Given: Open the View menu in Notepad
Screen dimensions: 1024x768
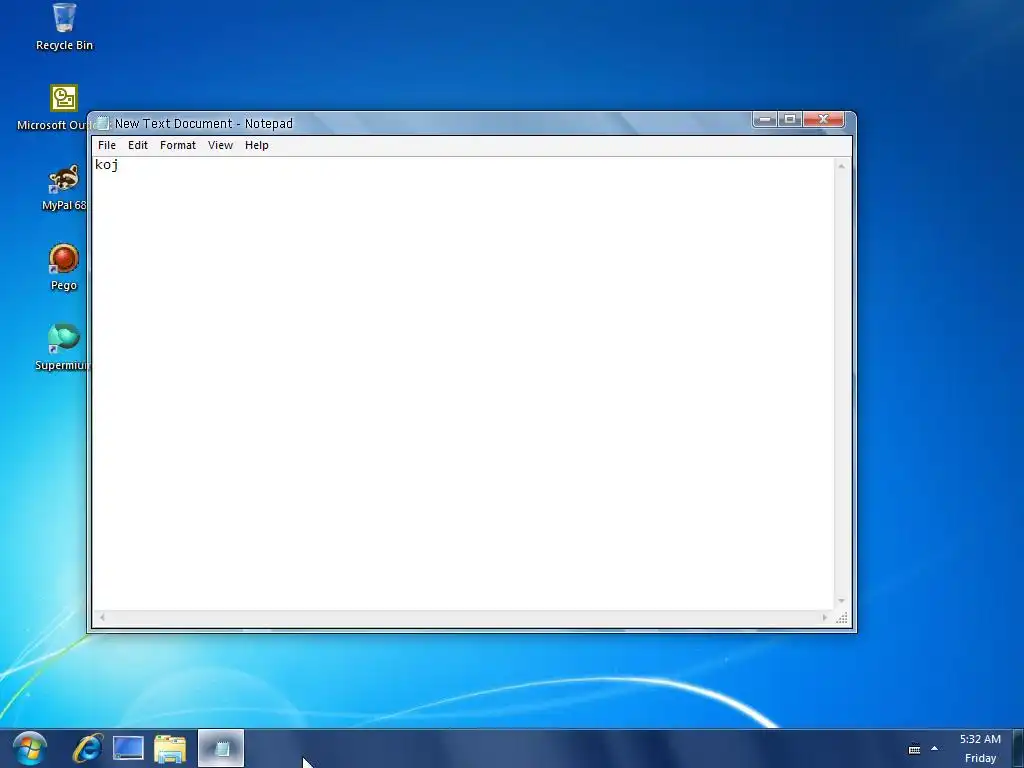Looking at the screenshot, I should pos(220,145).
